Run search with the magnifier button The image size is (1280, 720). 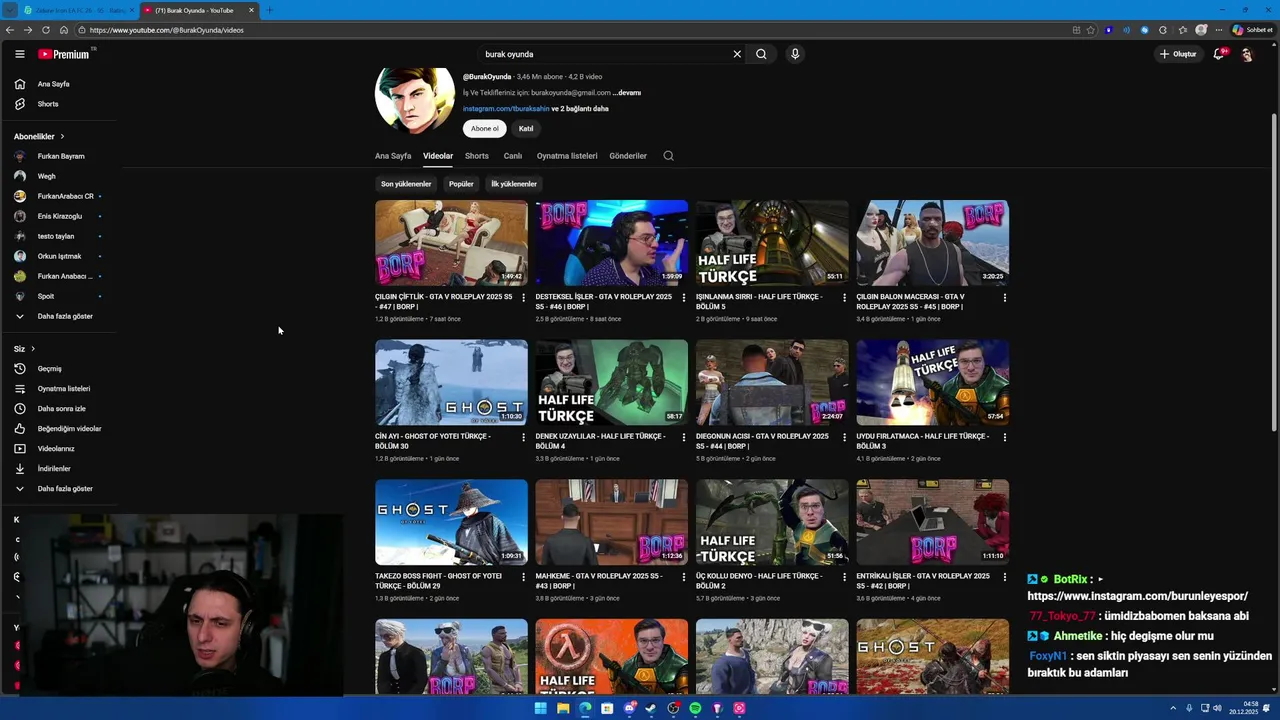[761, 54]
